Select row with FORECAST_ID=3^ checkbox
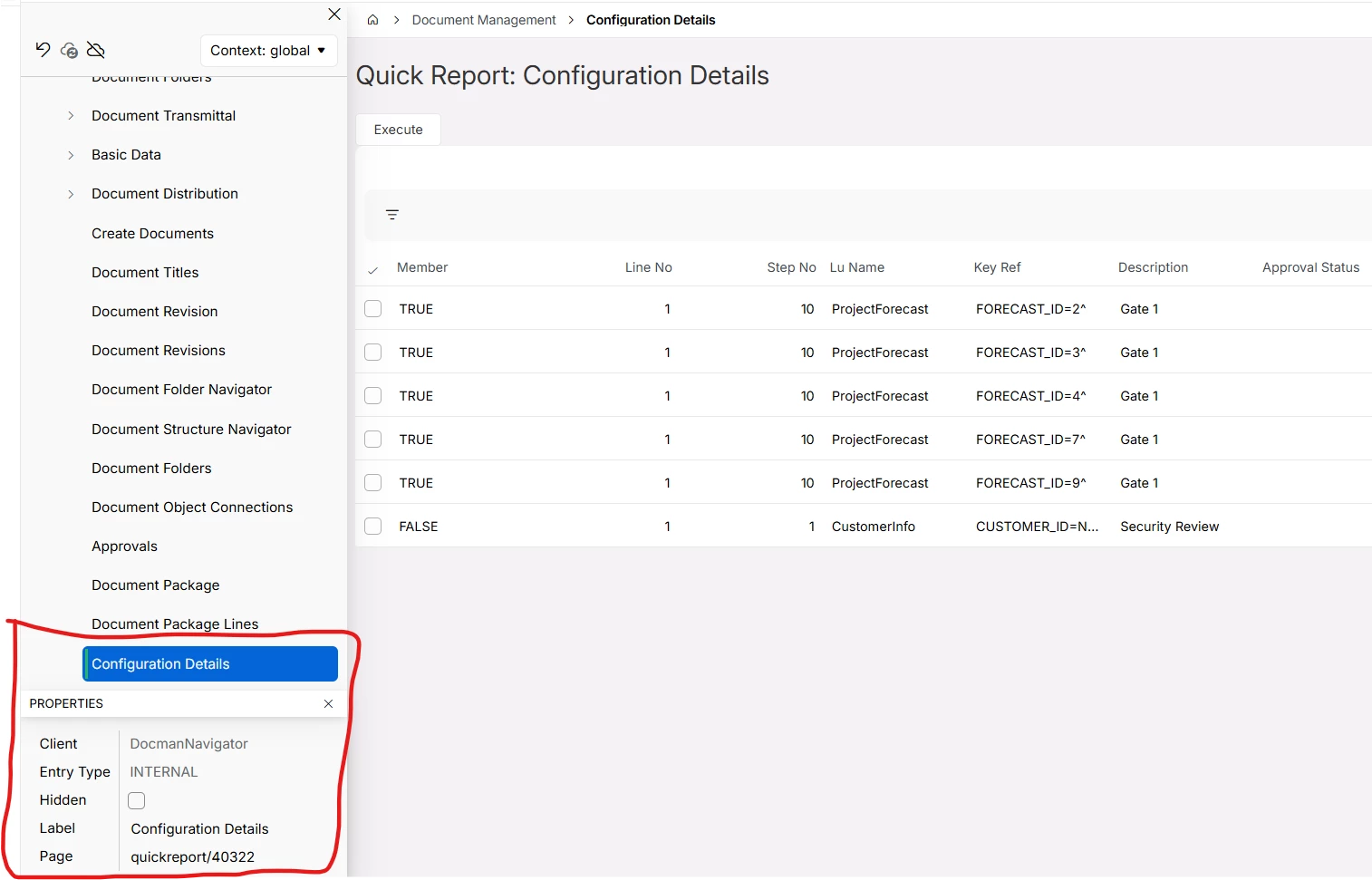The image size is (1372, 880). coord(373,353)
